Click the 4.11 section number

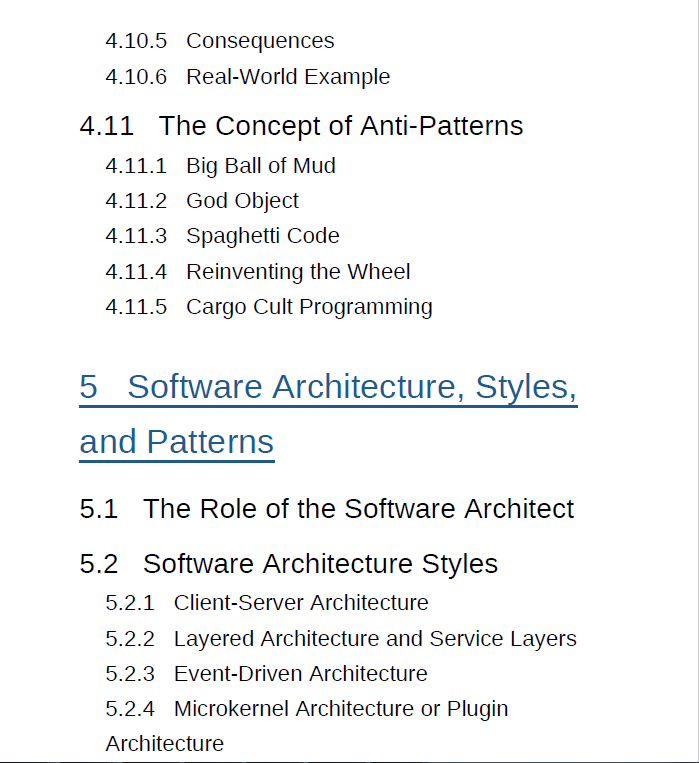coord(105,126)
